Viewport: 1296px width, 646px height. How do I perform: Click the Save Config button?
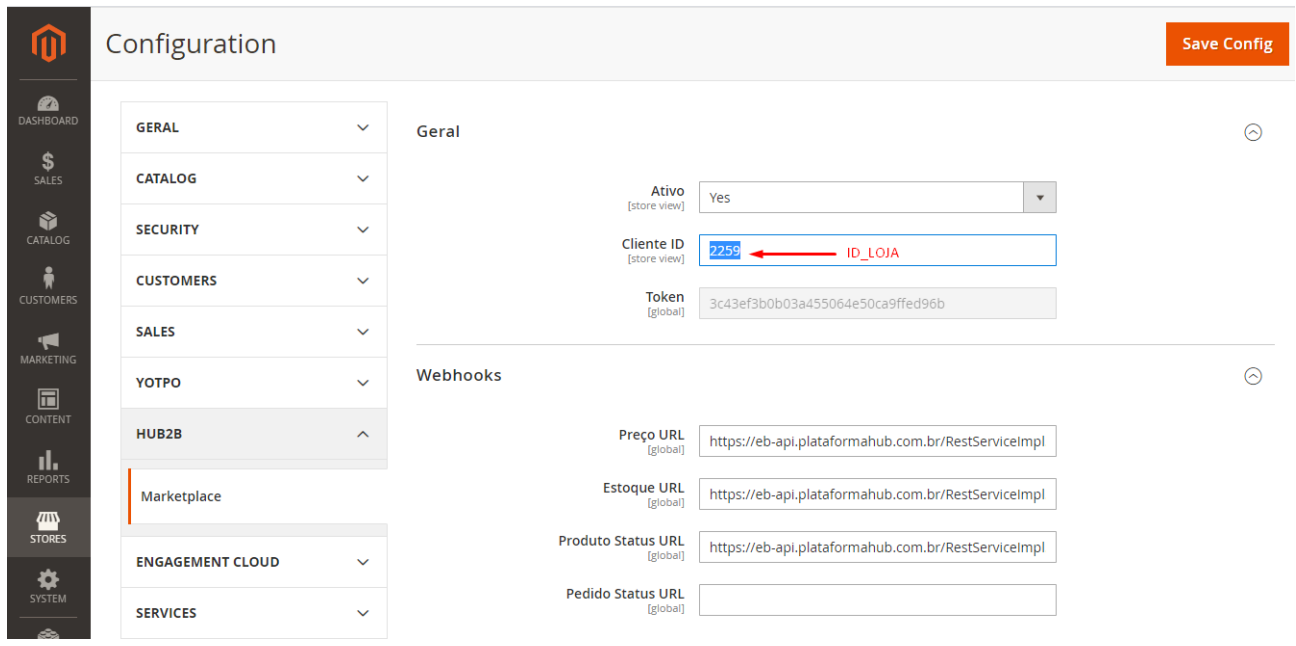(x=1227, y=43)
